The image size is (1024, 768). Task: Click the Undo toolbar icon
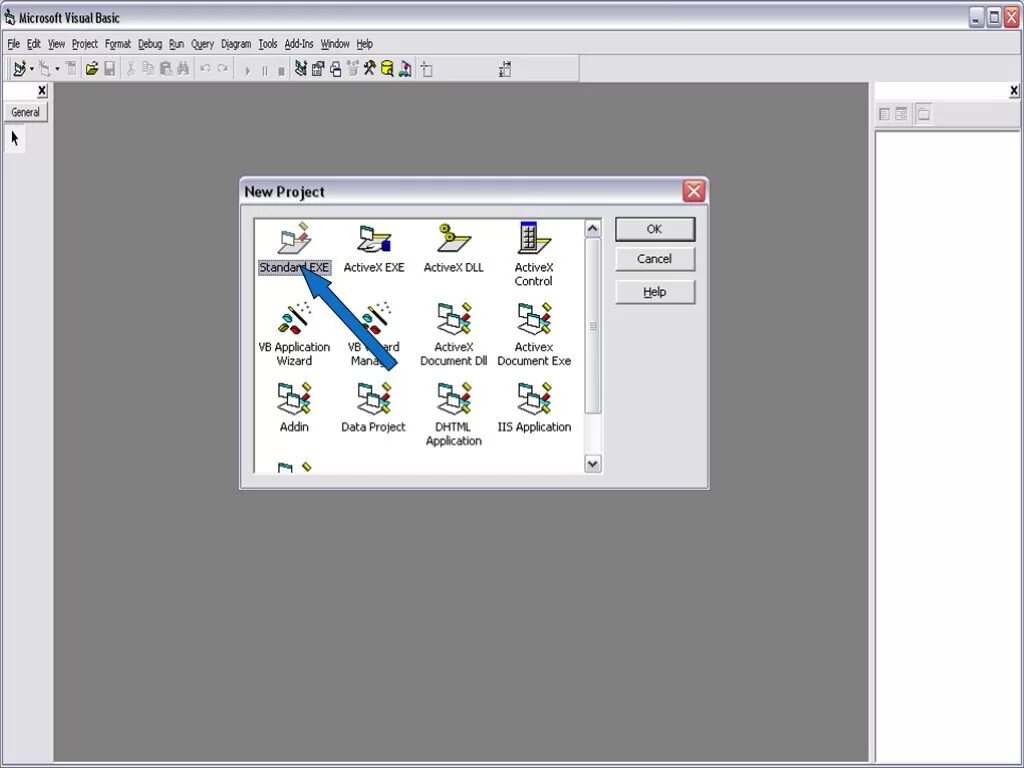[205, 69]
